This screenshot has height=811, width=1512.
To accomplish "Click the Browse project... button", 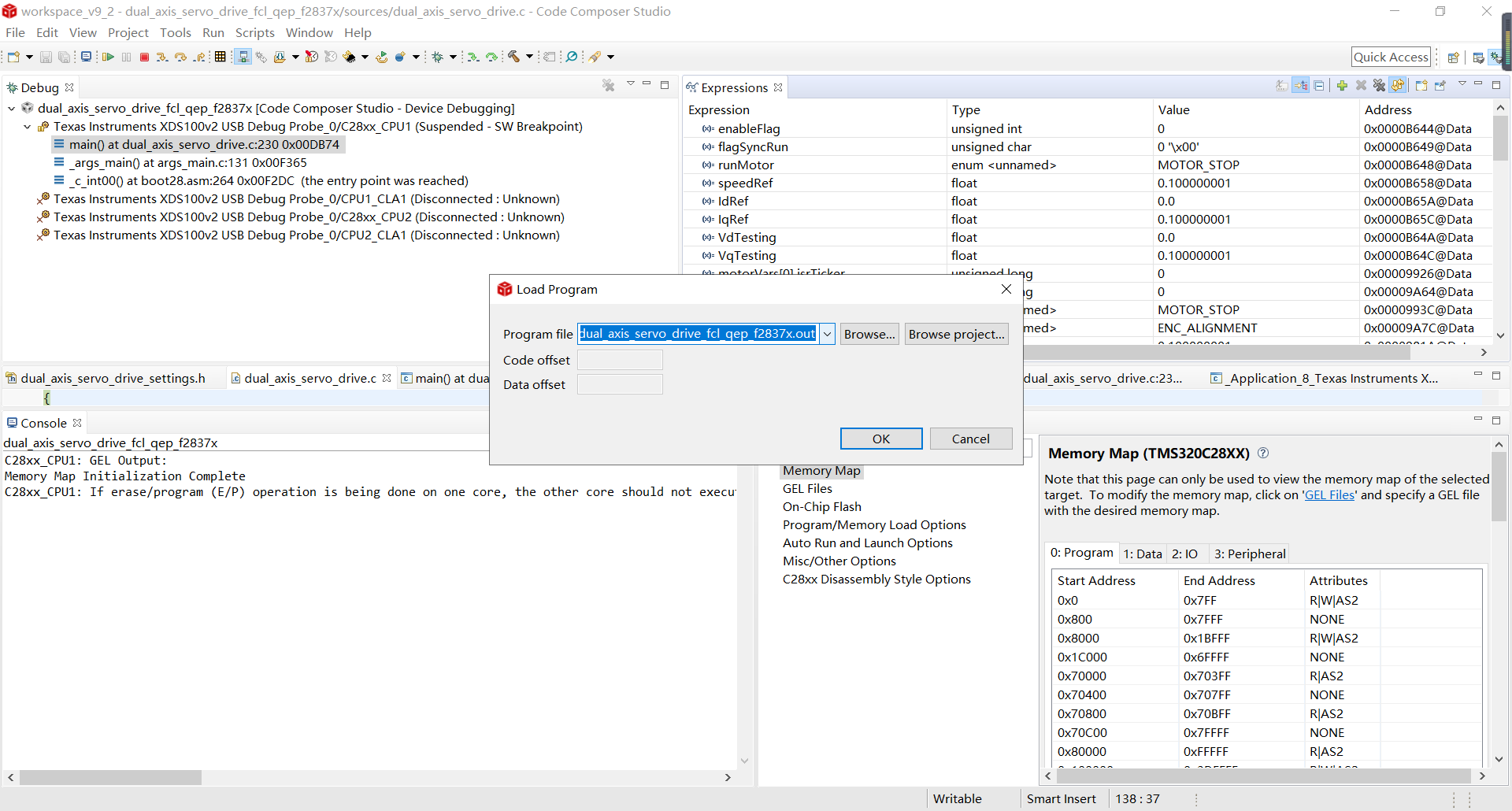I will (957, 335).
